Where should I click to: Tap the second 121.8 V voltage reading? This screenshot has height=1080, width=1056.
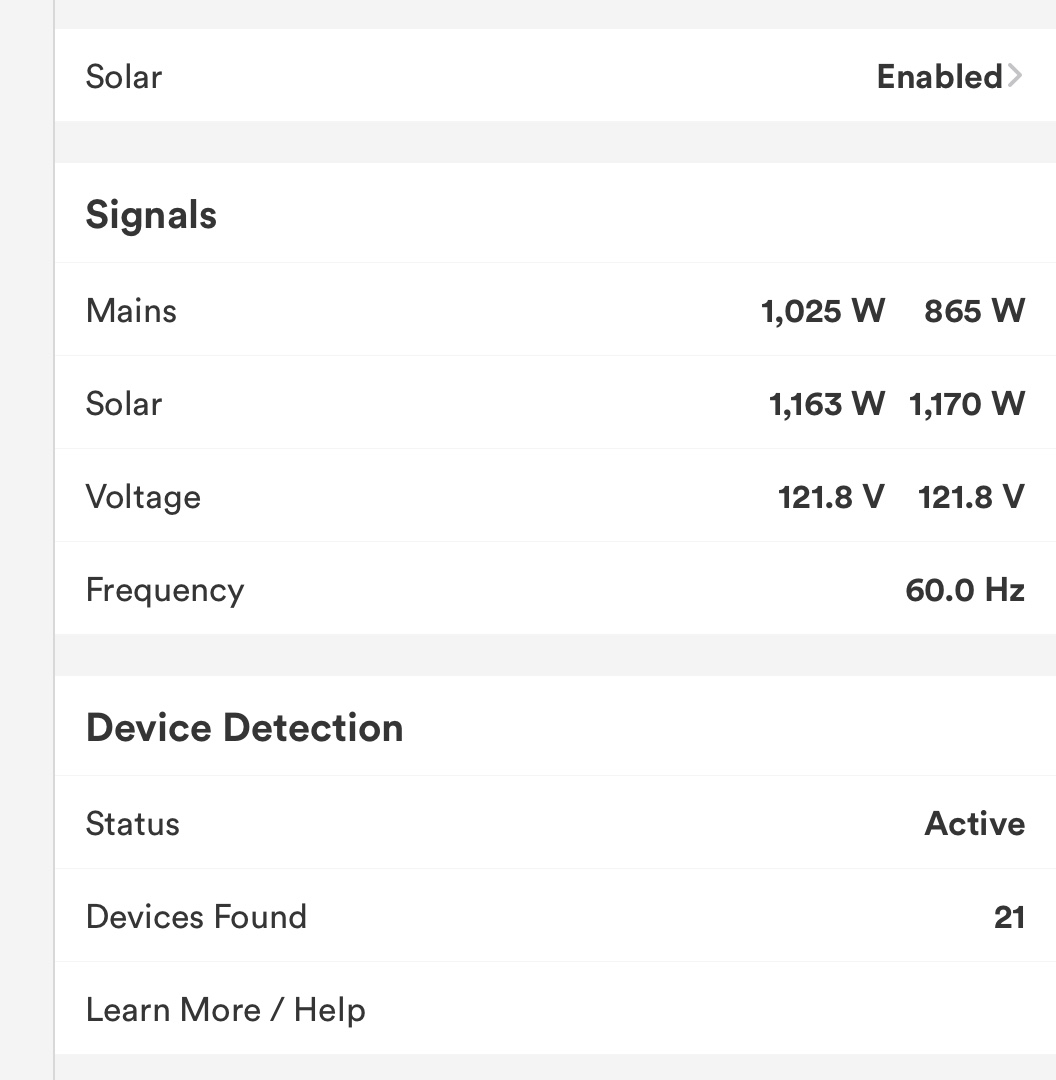[x=971, y=497]
